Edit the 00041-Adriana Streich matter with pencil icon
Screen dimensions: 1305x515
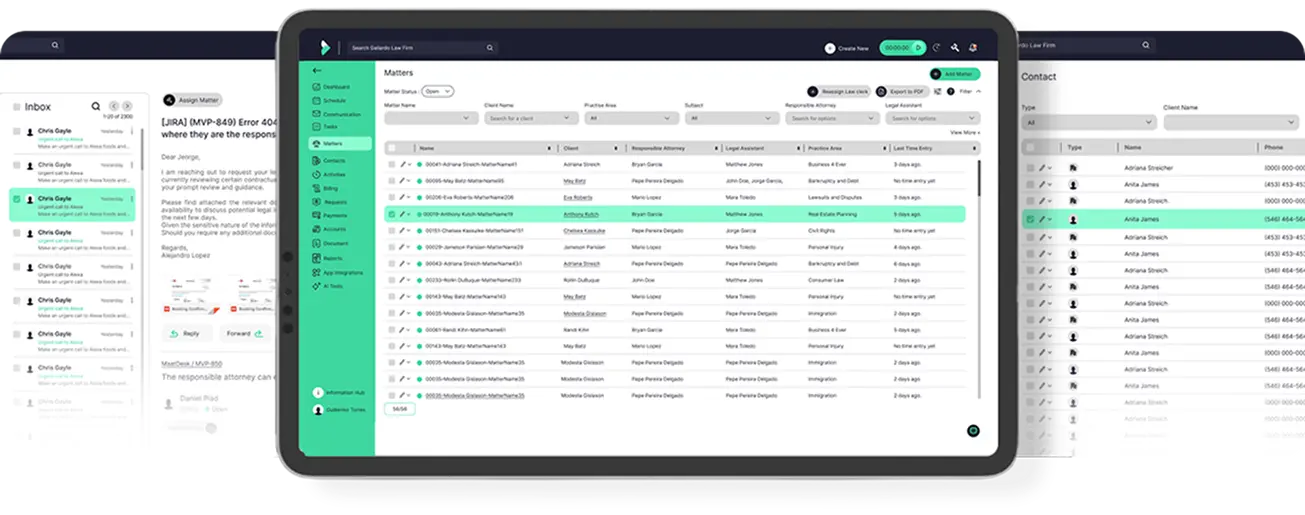402,163
